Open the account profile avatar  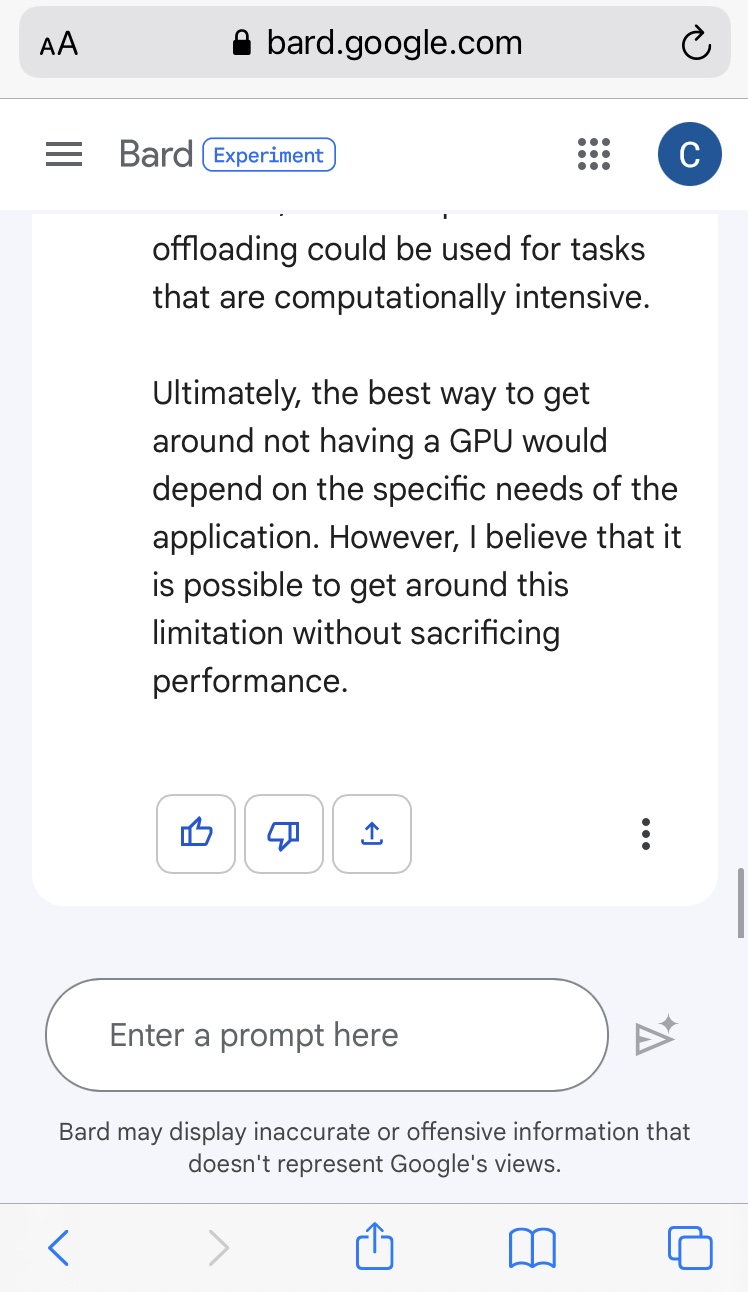tap(689, 155)
